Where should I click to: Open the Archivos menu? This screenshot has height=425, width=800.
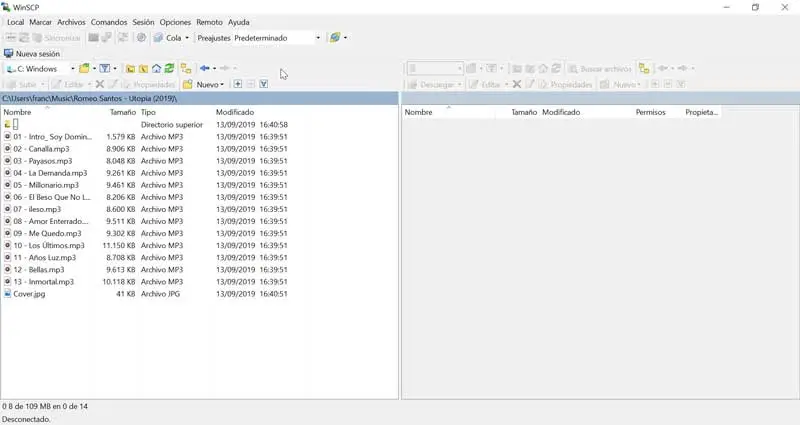click(71, 22)
